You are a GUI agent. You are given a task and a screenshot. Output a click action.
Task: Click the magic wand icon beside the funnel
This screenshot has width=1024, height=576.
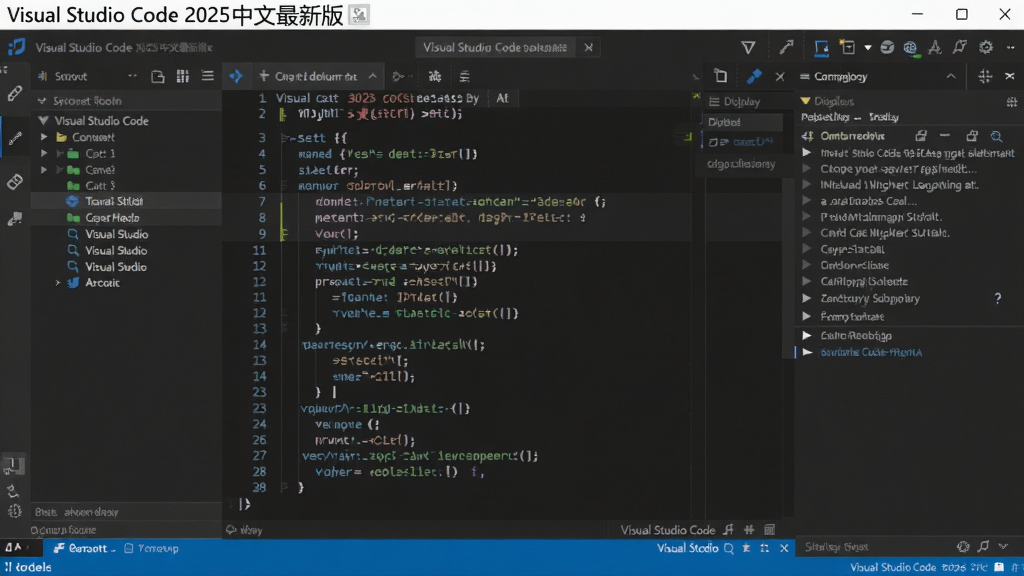[x=786, y=46]
